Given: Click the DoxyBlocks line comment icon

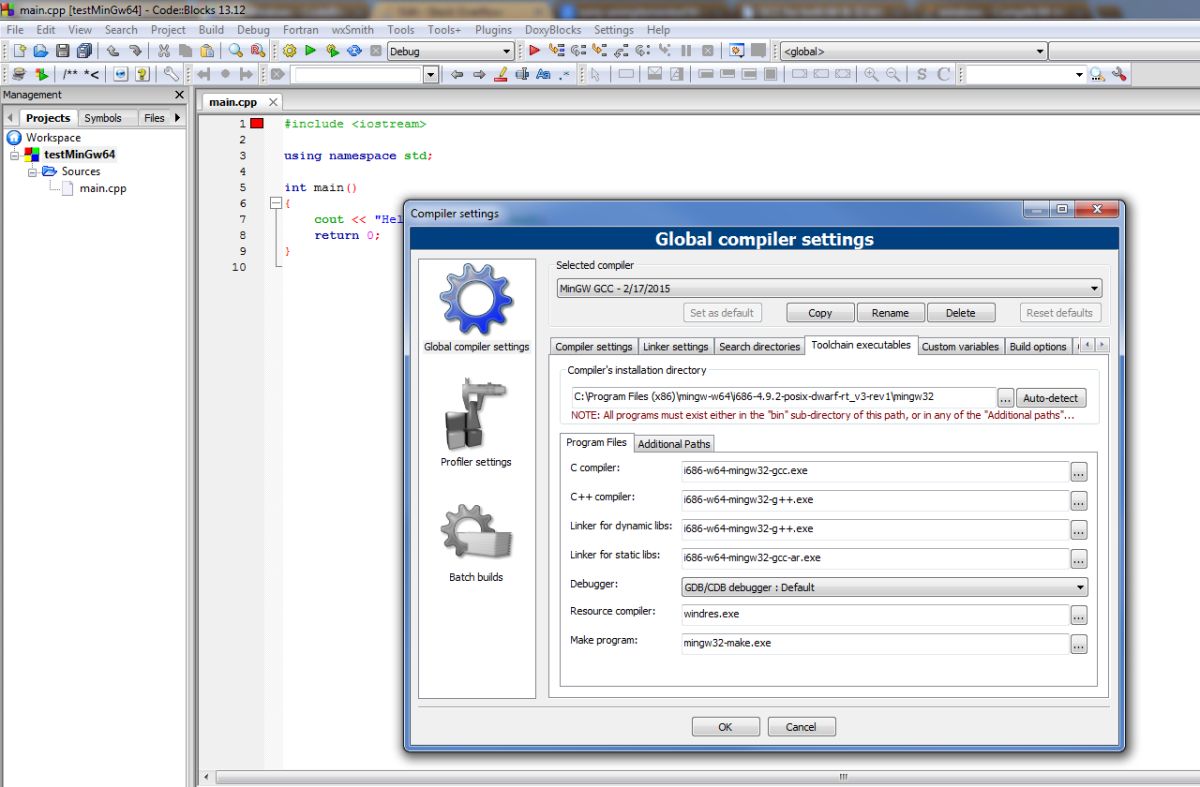Looking at the screenshot, I should pyautogui.click(x=91, y=74).
